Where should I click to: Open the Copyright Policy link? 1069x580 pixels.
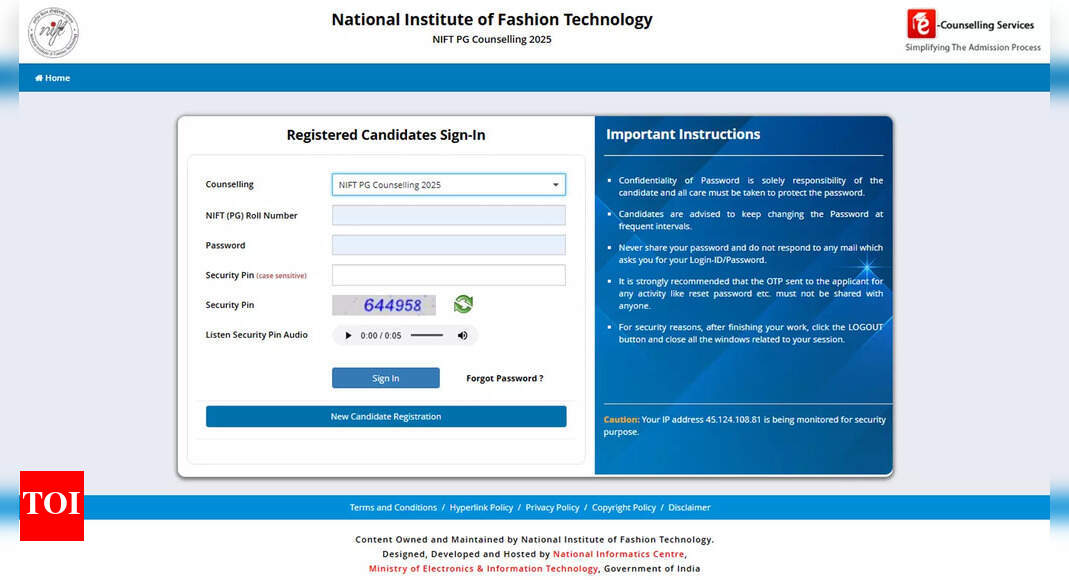(624, 507)
